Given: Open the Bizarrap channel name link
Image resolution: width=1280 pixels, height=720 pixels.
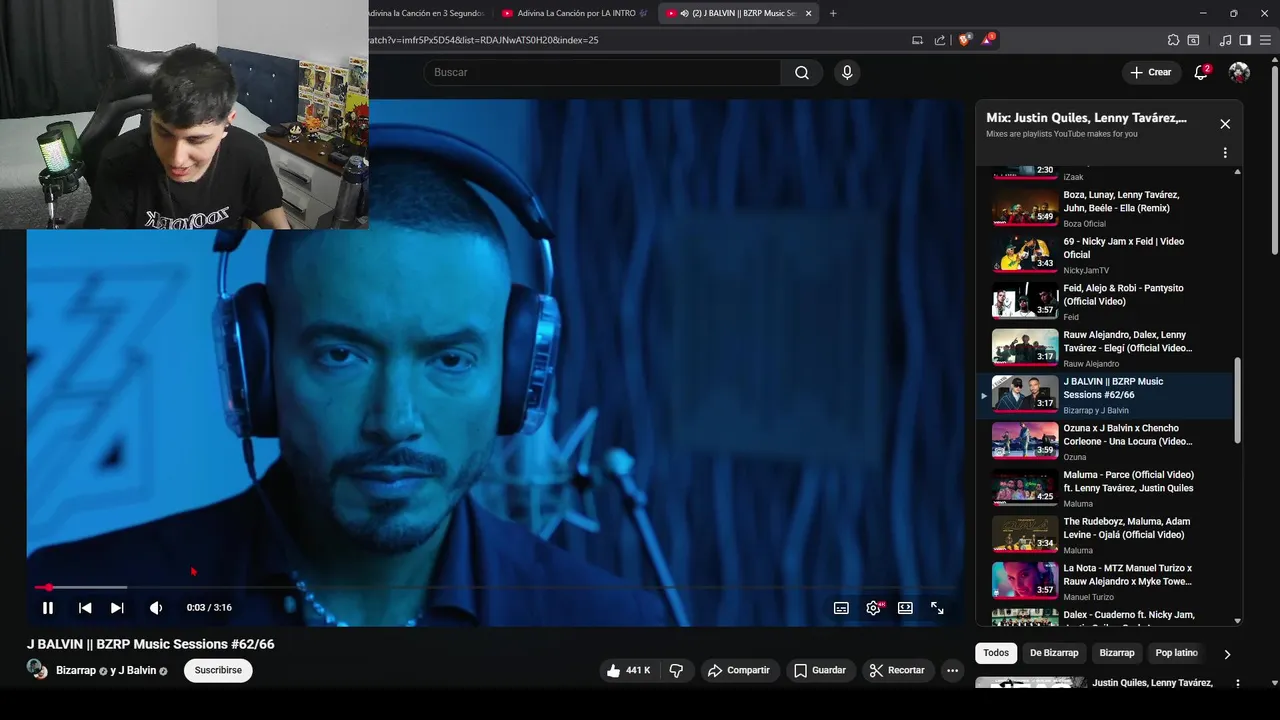Looking at the screenshot, I should 76,670.
